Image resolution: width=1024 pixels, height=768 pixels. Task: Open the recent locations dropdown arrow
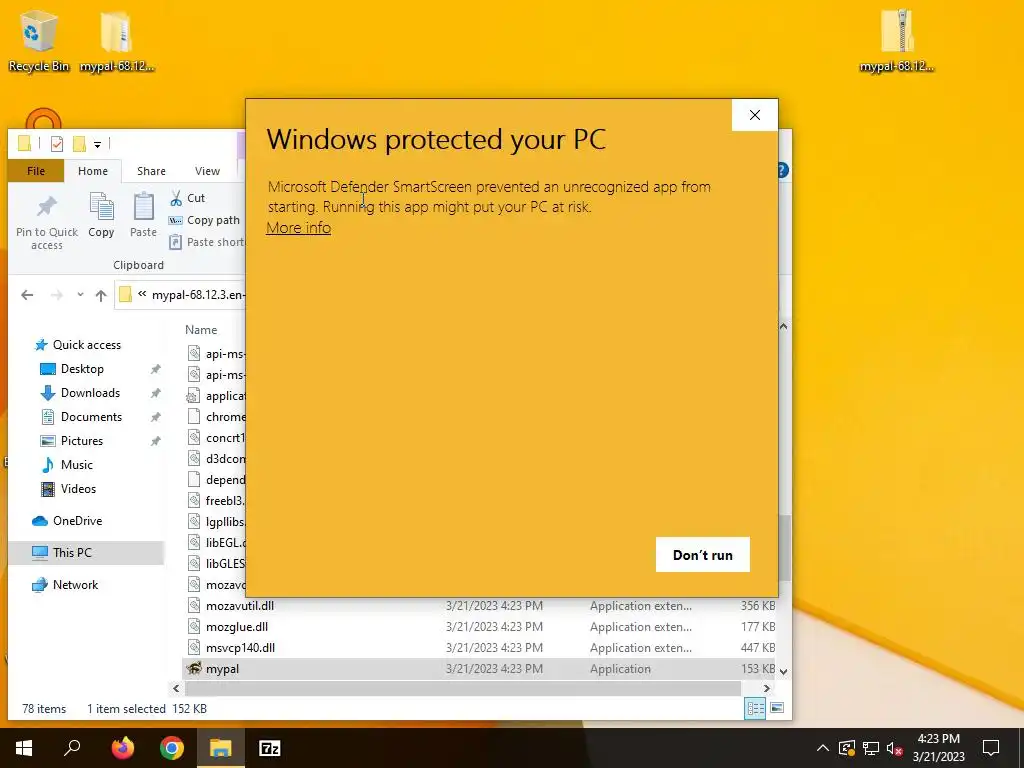(x=80, y=295)
